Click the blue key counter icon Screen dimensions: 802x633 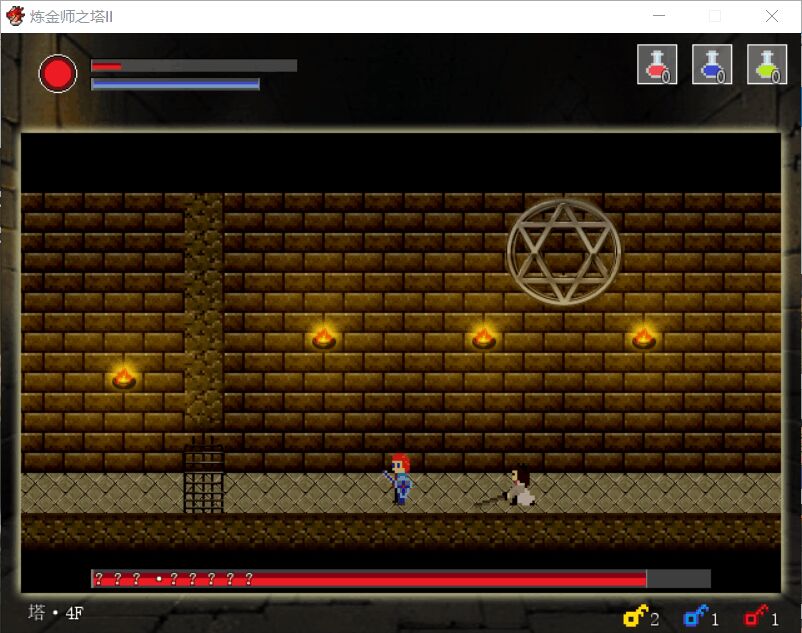click(x=696, y=616)
